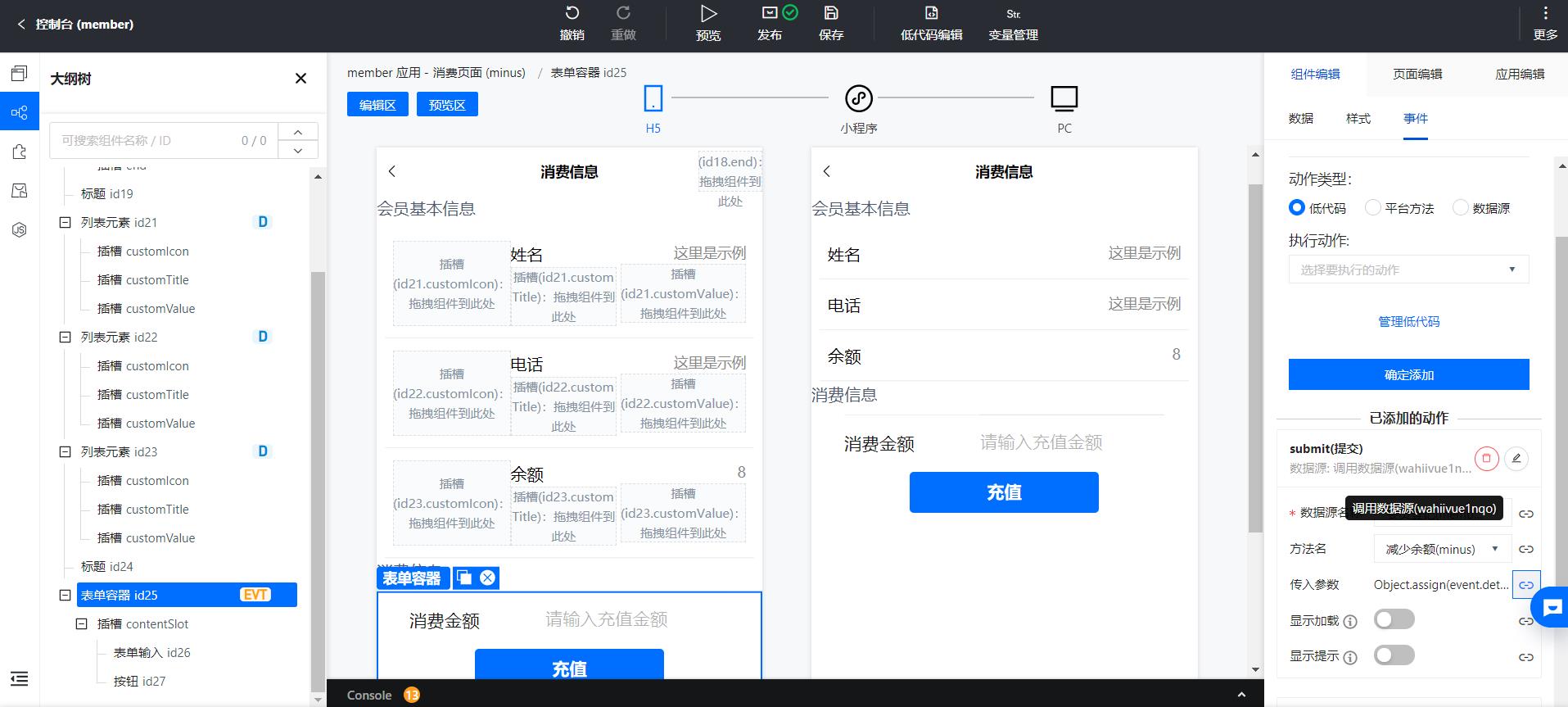1568x707 pixels.
Task: Open the JS code icon in sidebar
Action: point(20,230)
